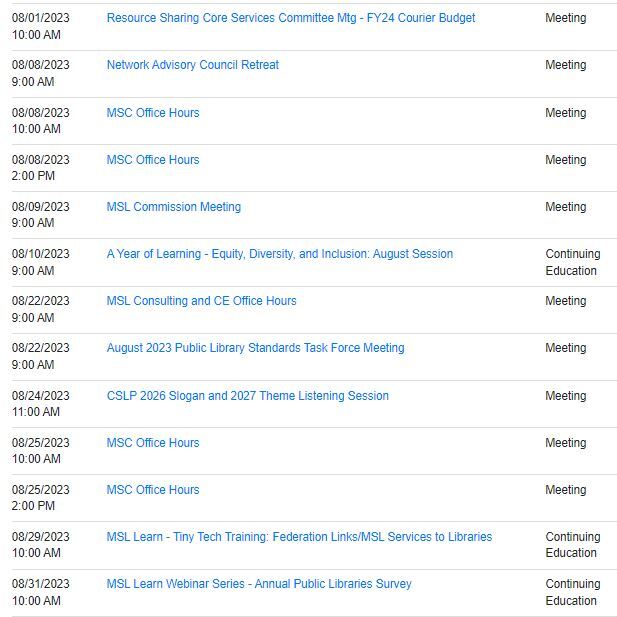Open MSC Office Hours on 08/08 at 2:00 PM
Screen dimensions: 617x617
click(x=152, y=160)
